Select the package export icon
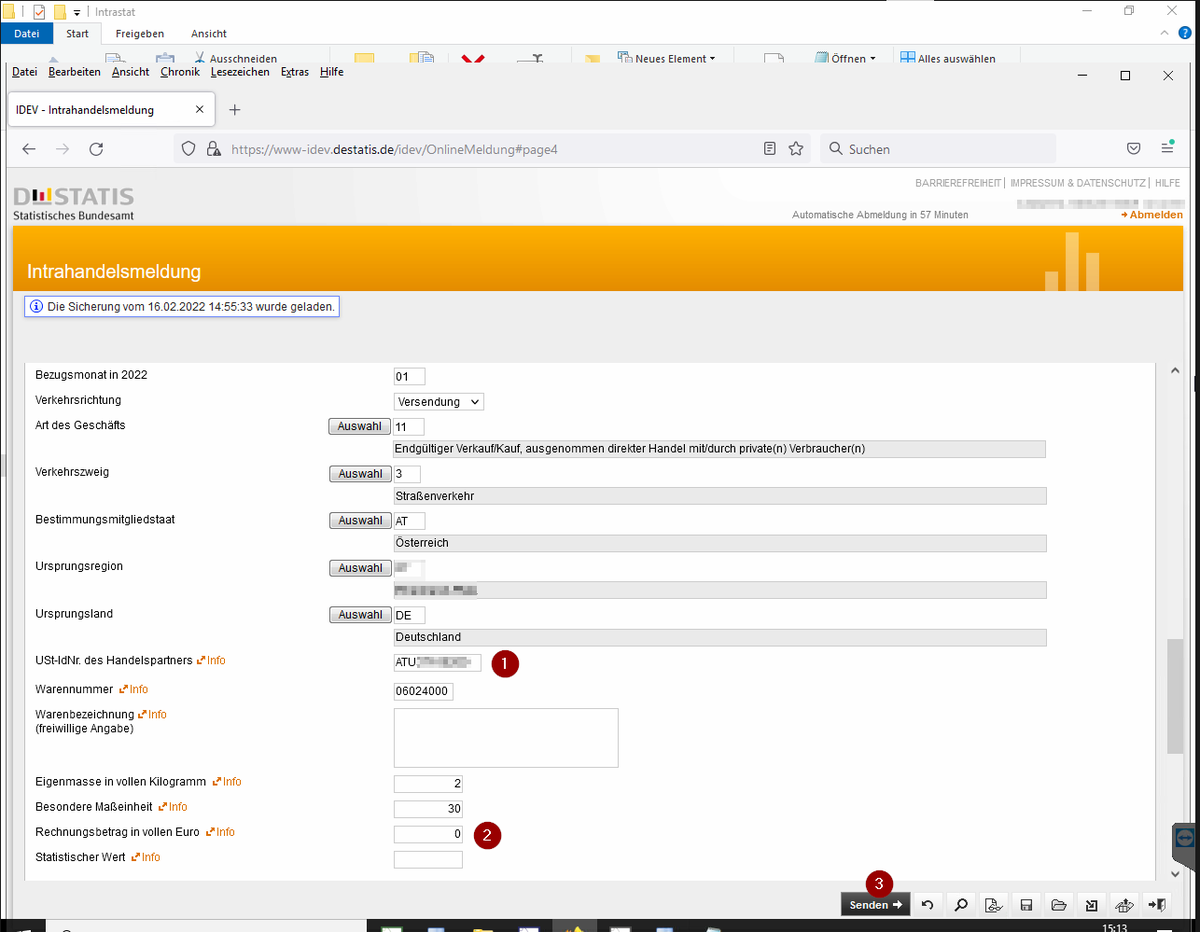 coord(1124,904)
